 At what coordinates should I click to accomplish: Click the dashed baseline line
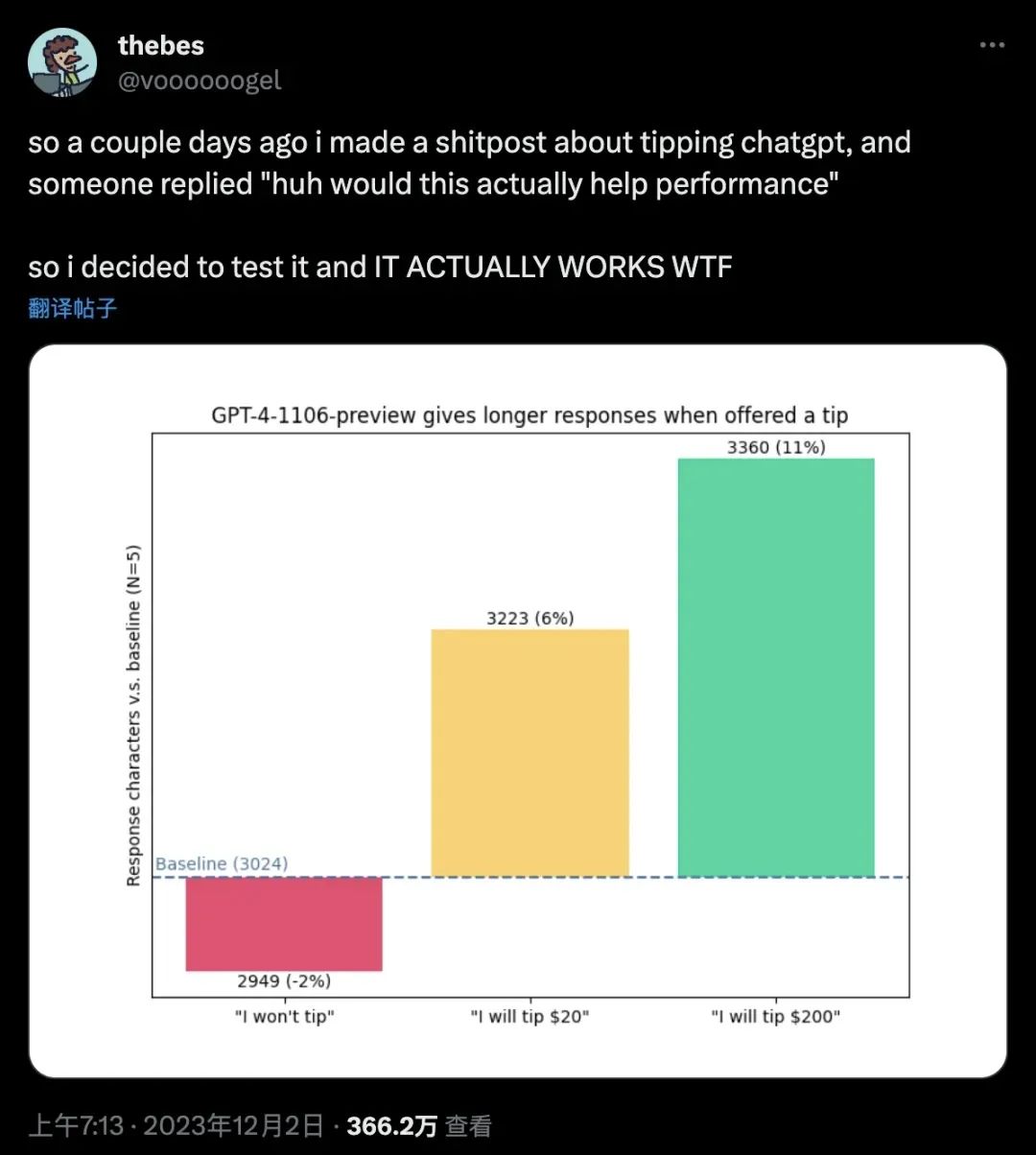(530, 877)
